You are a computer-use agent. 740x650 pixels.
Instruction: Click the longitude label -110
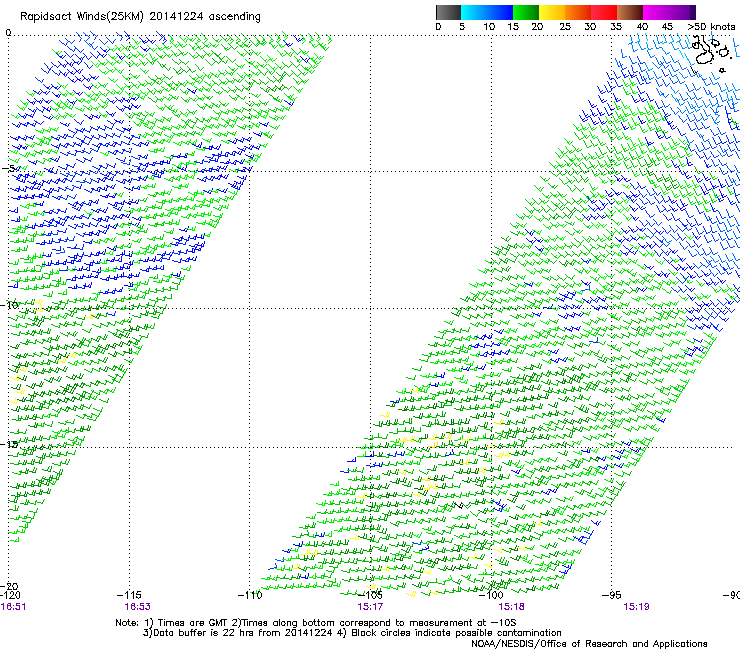[x=250, y=595]
